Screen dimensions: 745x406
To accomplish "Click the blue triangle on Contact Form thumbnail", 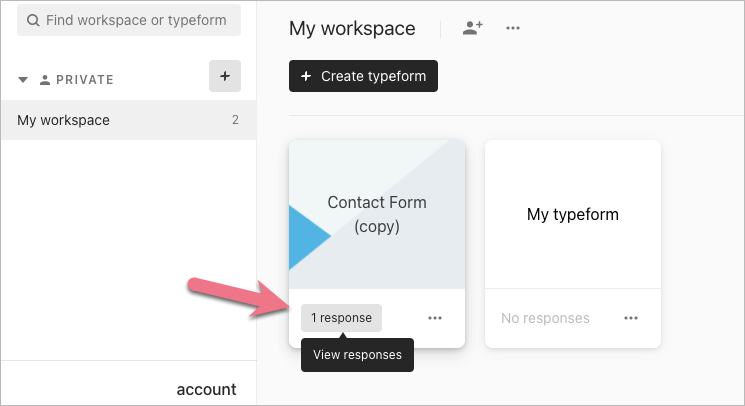I will point(307,237).
